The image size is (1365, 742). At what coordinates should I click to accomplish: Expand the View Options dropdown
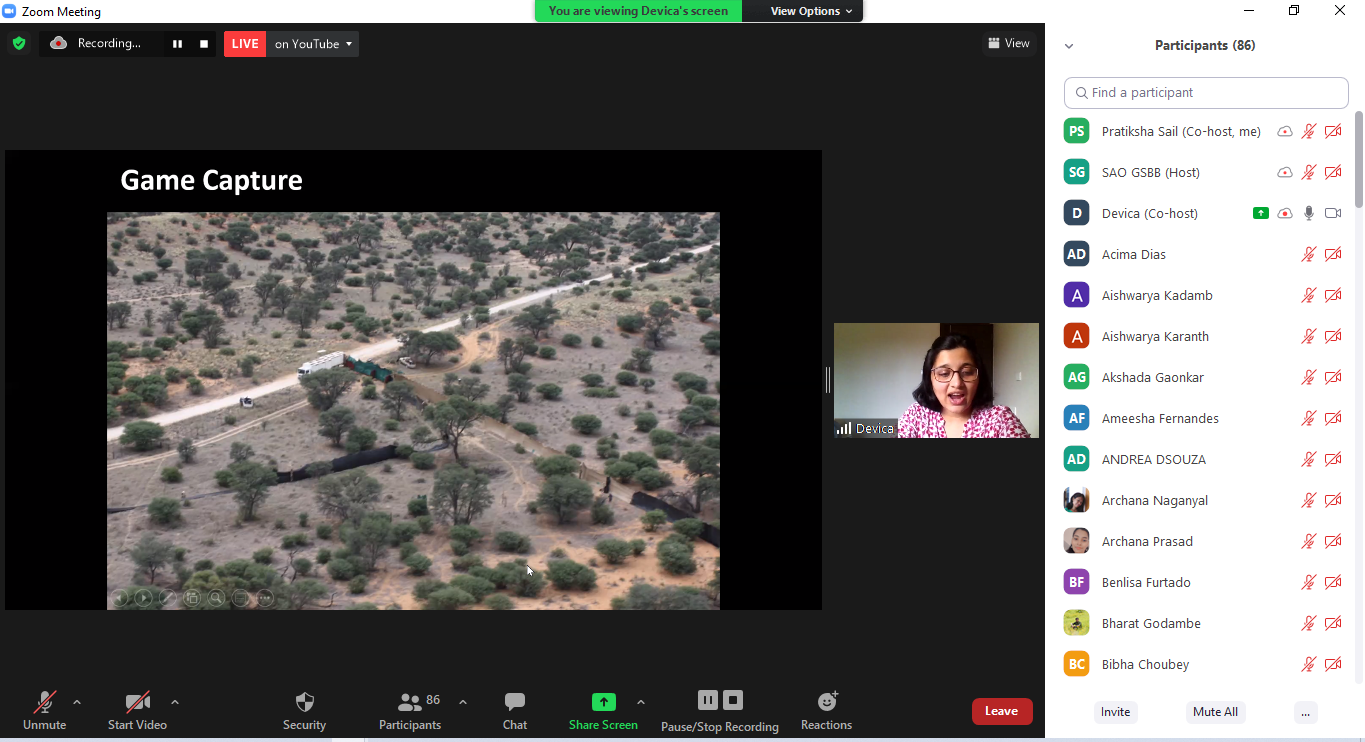(811, 11)
